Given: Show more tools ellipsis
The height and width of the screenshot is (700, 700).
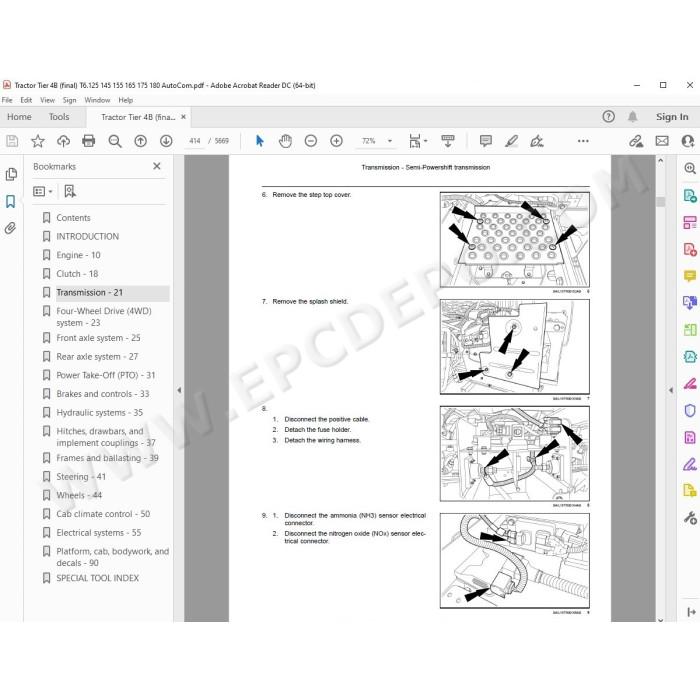Looking at the screenshot, I should pos(583,141).
